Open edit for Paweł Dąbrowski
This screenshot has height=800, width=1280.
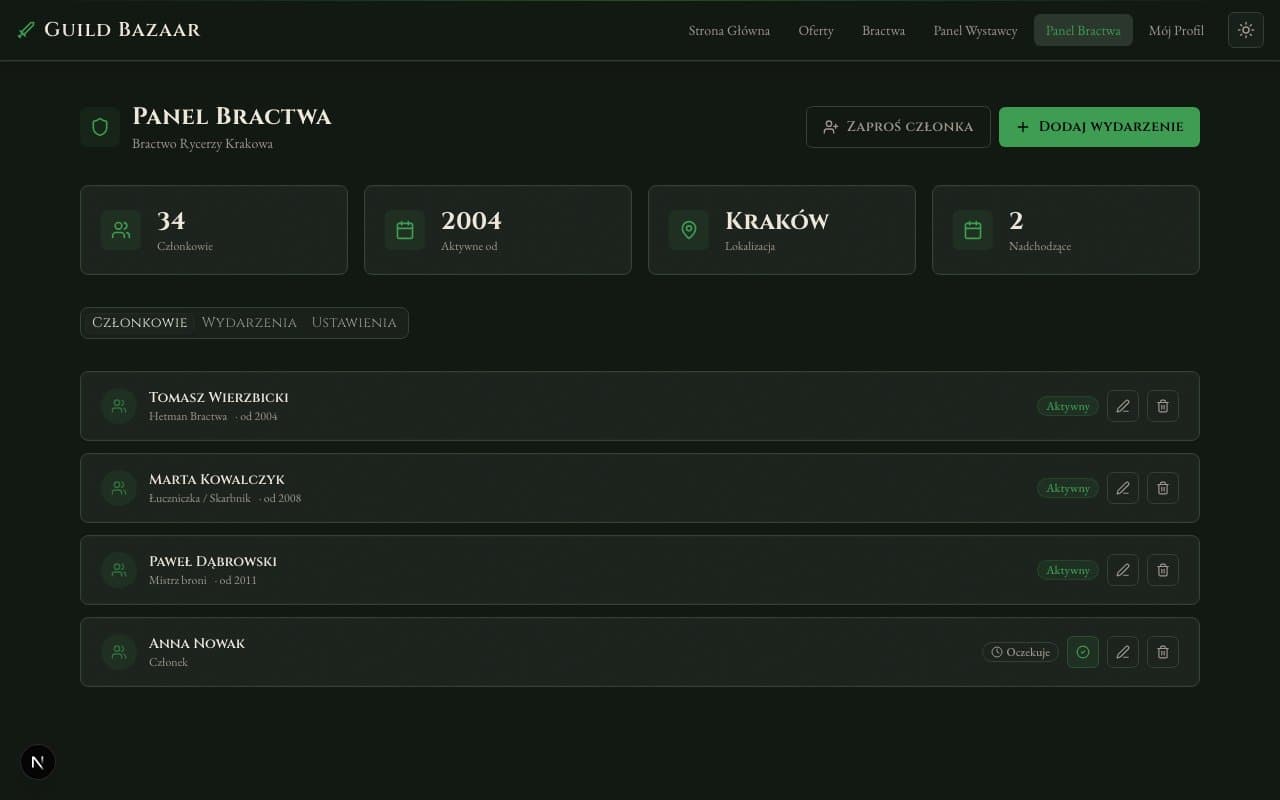(x=1123, y=570)
